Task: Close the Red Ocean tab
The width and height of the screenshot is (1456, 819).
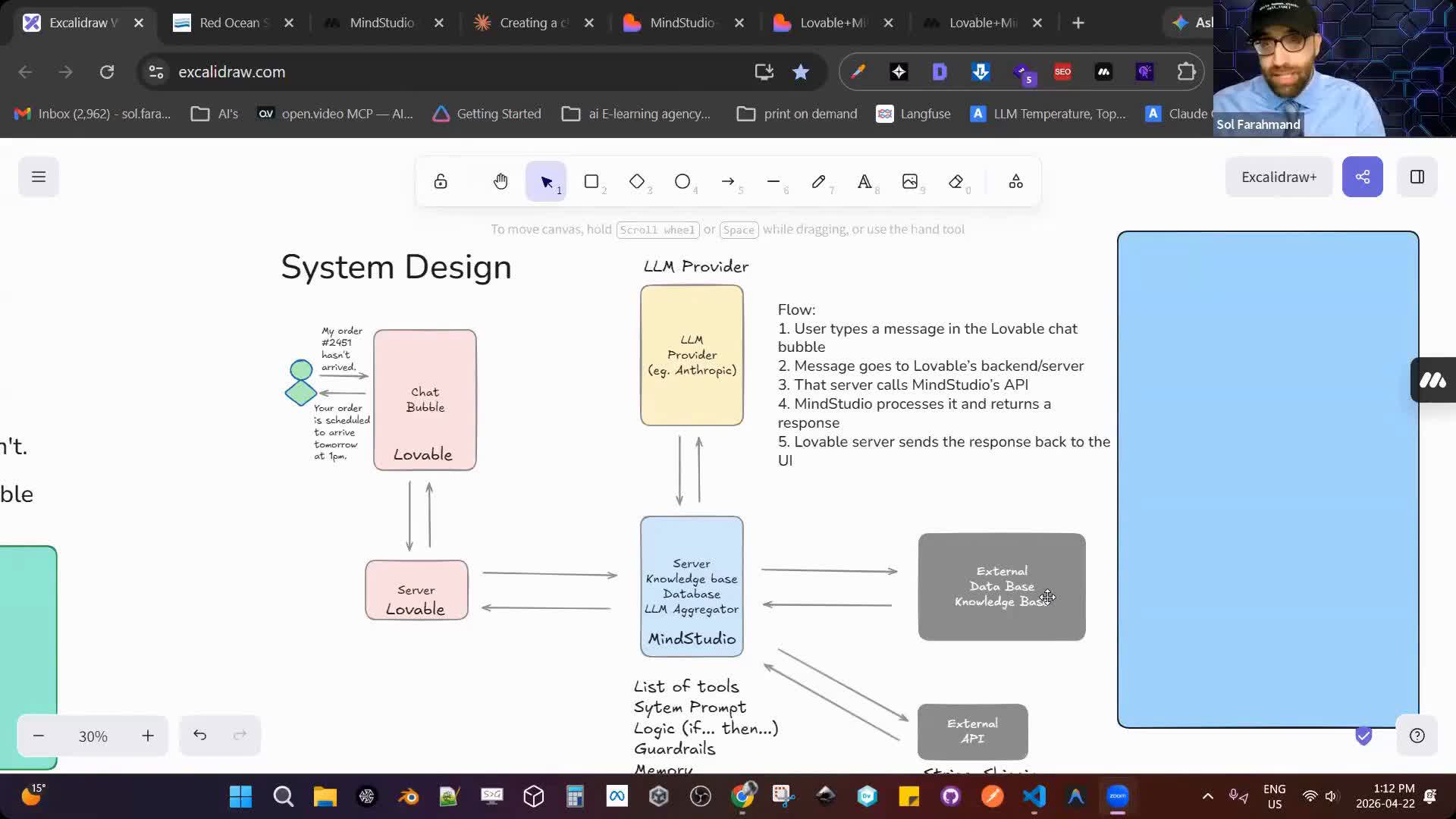Action: pyautogui.click(x=289, y=23)
